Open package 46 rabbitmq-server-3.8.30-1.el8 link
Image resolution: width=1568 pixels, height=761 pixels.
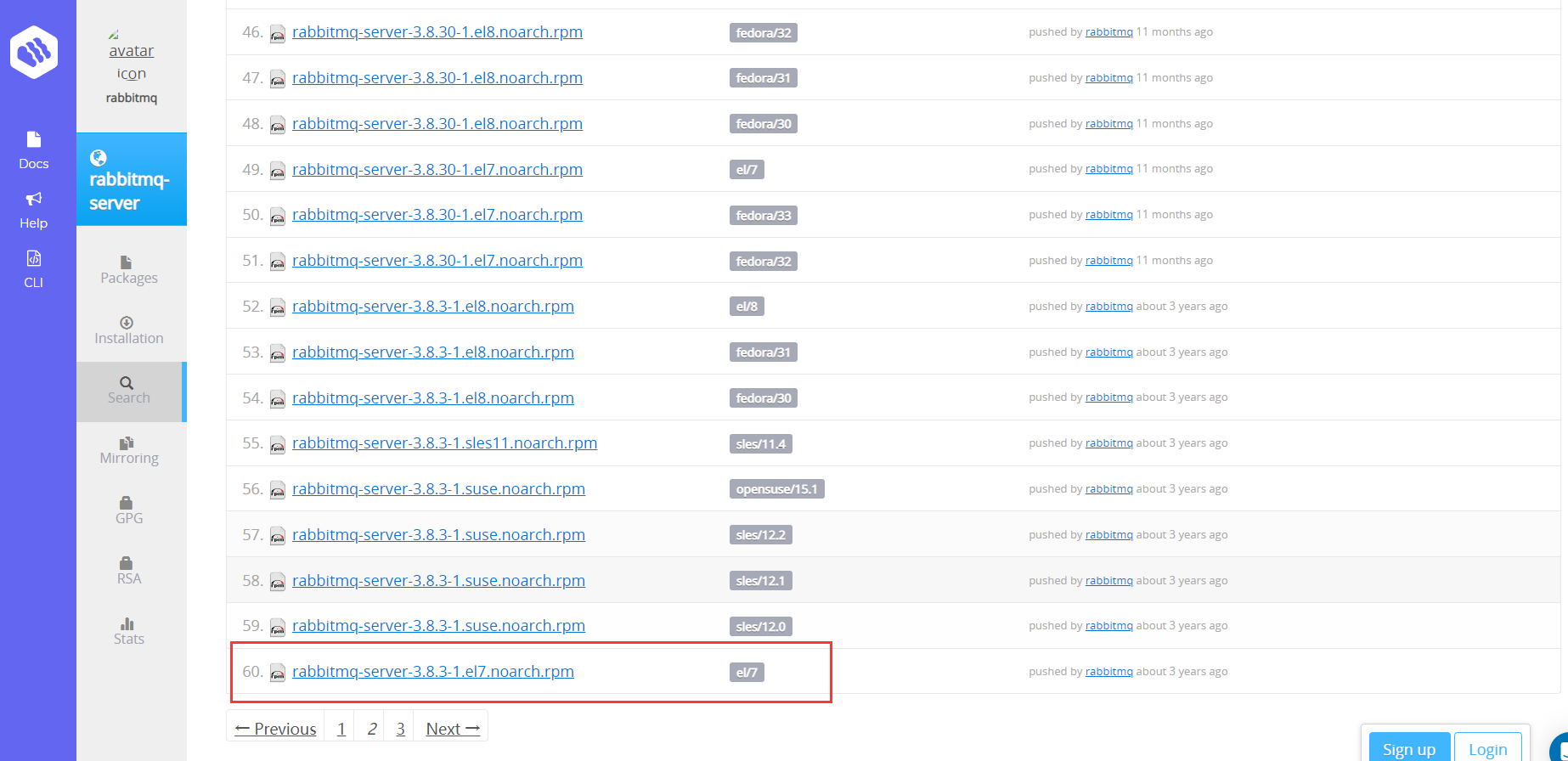[437, 32]
